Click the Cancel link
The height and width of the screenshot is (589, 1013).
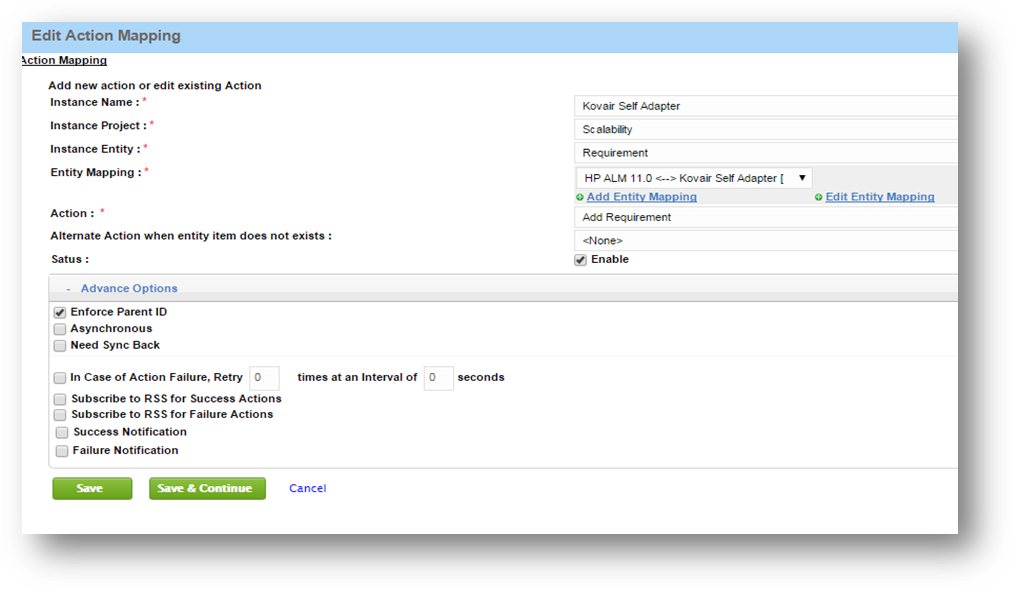(x=307, y=488)
